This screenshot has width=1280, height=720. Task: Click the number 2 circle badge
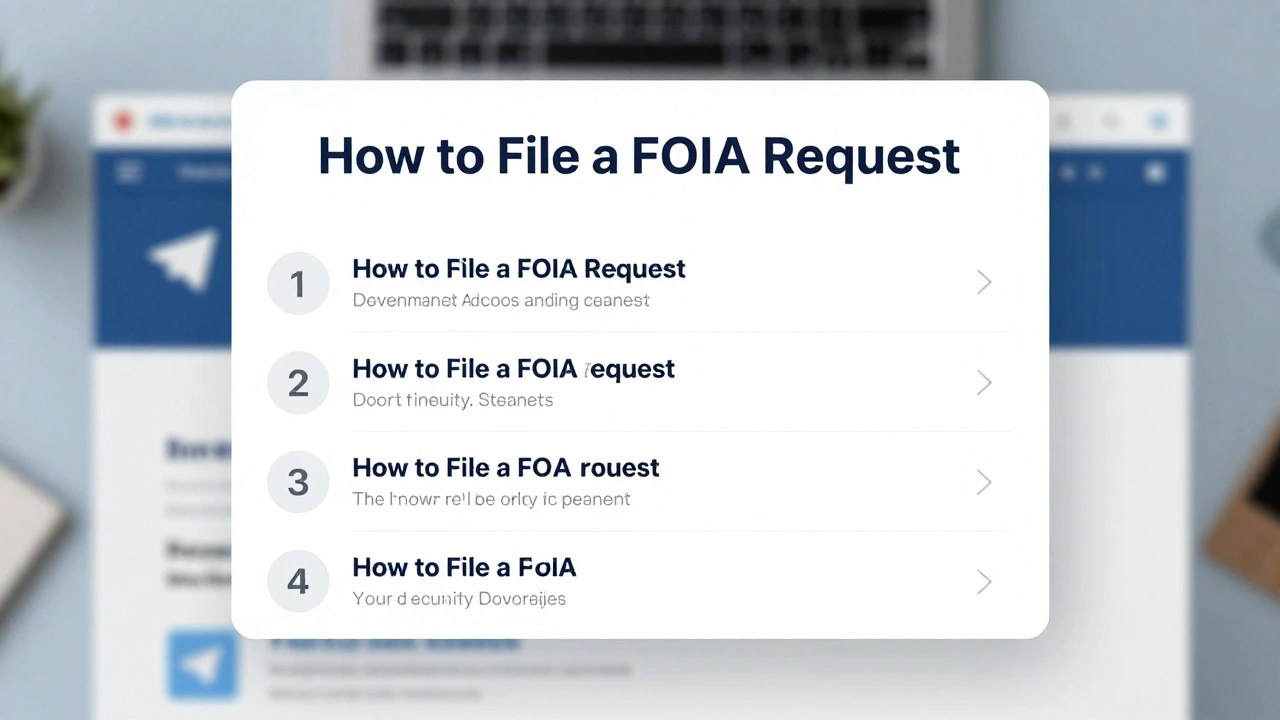[298, 383]
